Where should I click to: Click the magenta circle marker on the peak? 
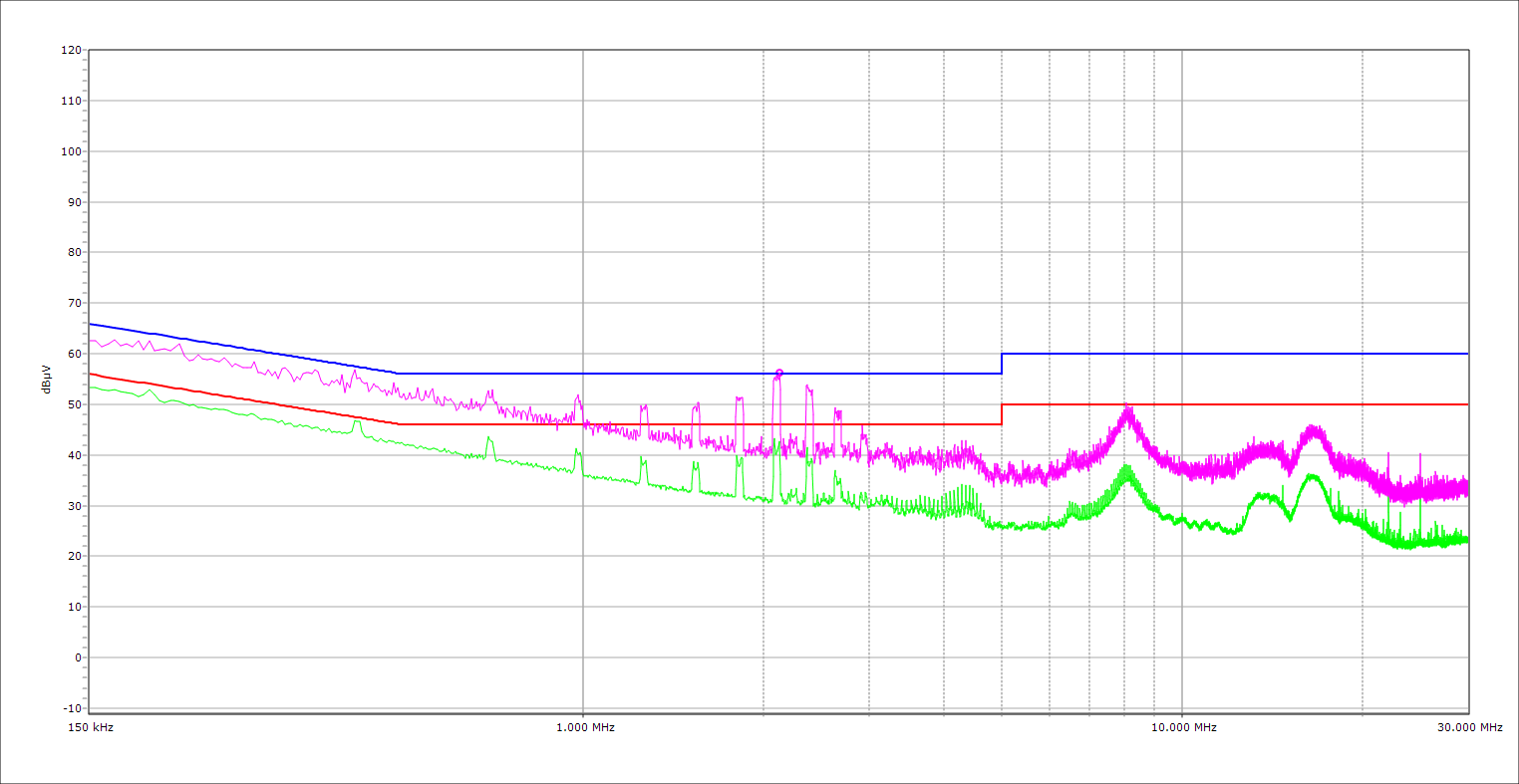779,373
